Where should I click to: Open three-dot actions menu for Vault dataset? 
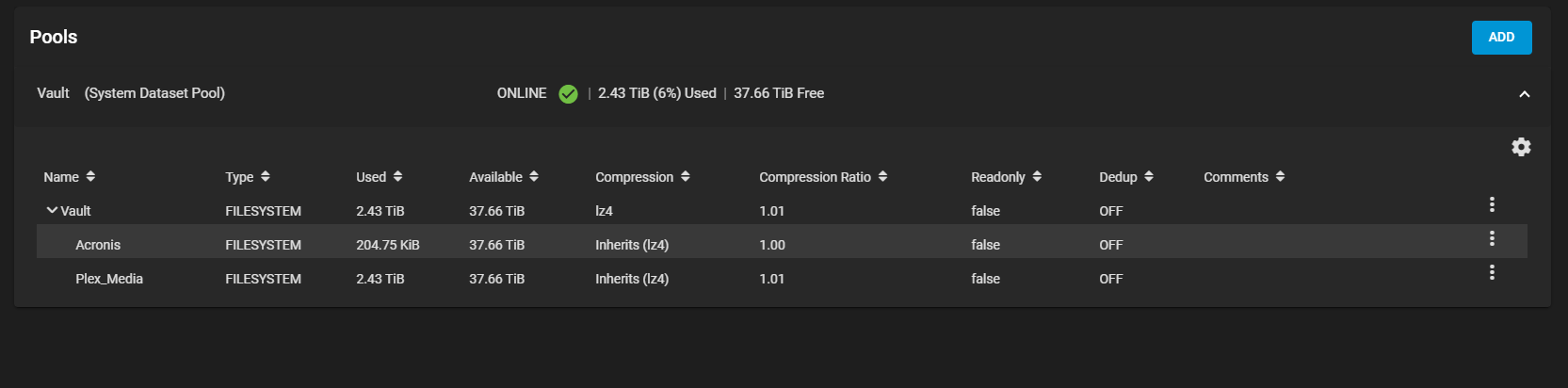point(1492,204)
